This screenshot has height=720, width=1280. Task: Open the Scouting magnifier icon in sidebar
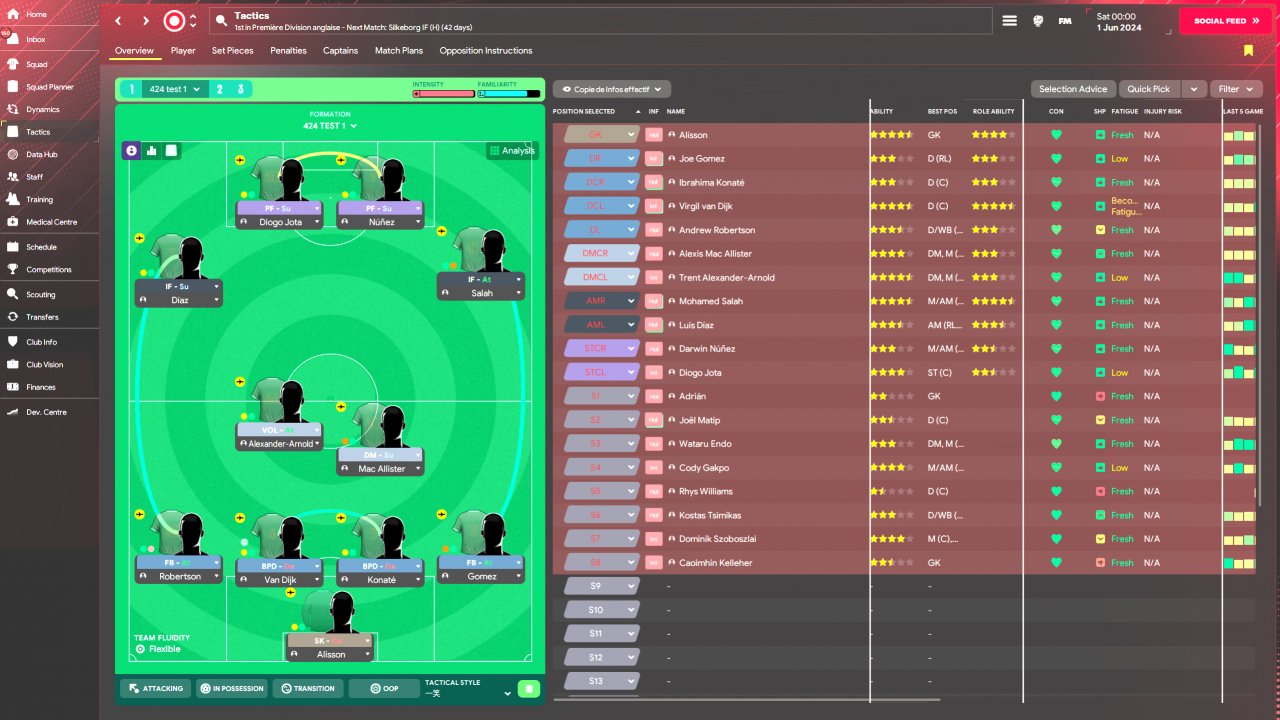(13, 295)
